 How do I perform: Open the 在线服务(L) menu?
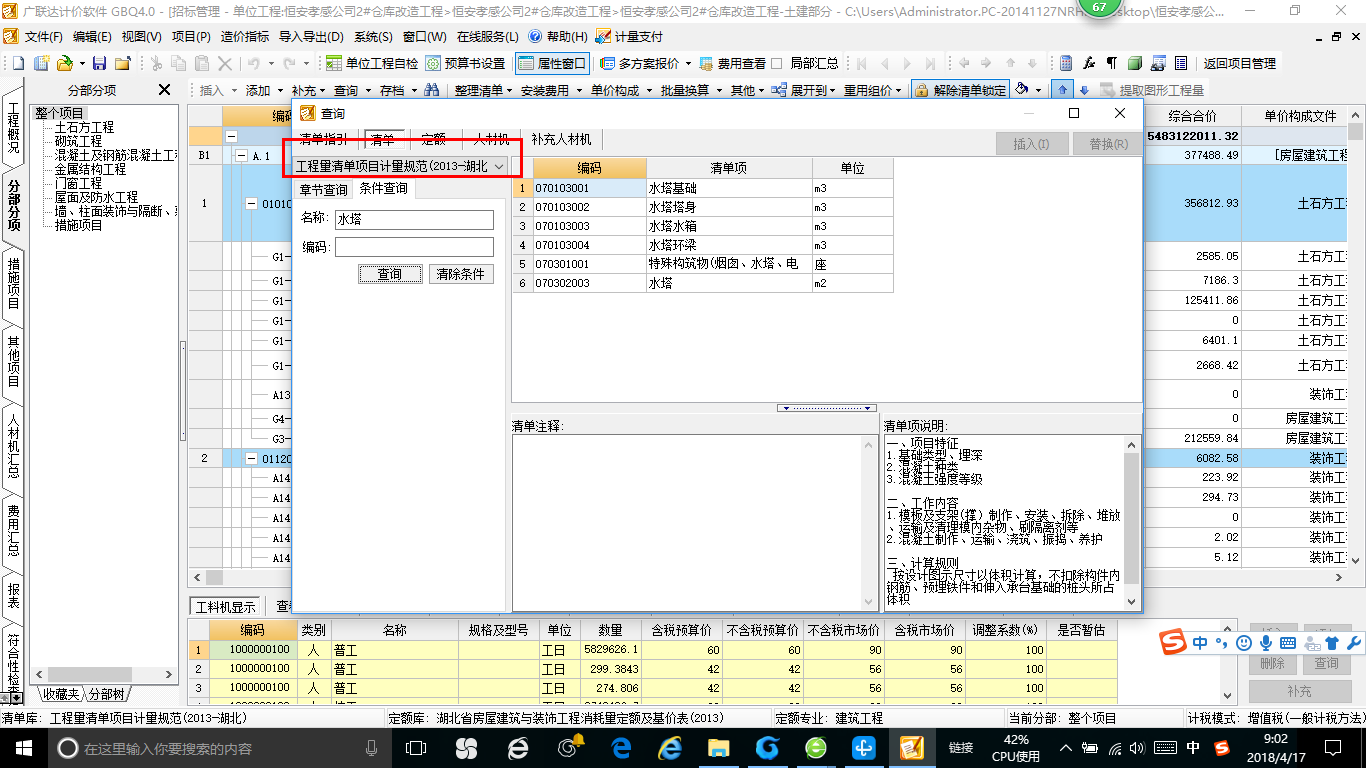(487, 36)
